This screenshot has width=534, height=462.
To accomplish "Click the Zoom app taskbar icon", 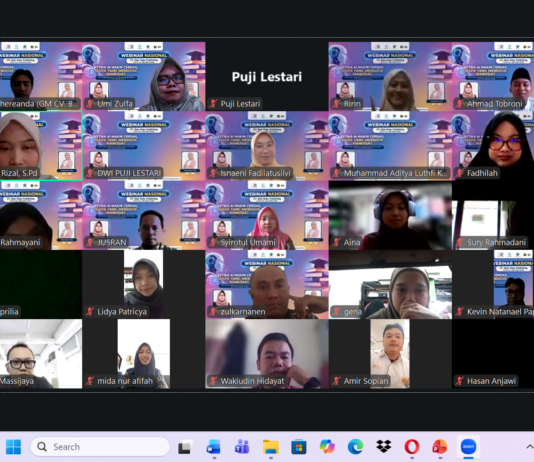I will [468, 447].
